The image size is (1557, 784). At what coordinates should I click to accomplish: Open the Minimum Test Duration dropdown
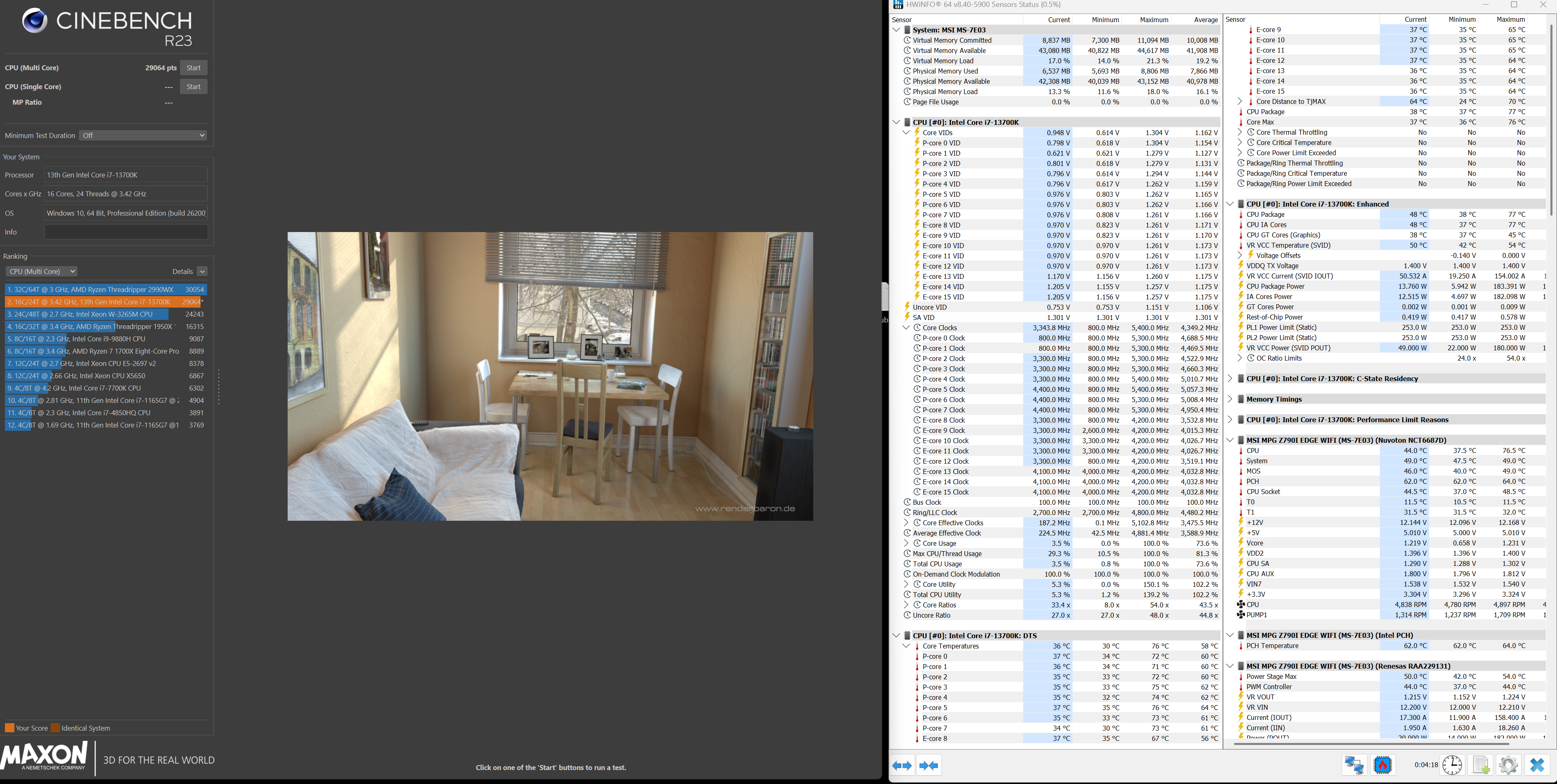click(x=143, y=135)
